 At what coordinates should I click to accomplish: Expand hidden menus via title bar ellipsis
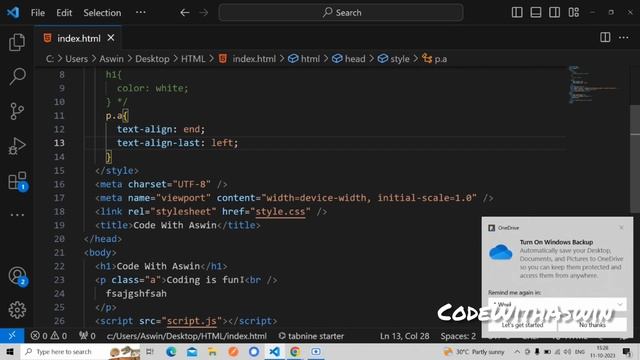coord(141,12)
